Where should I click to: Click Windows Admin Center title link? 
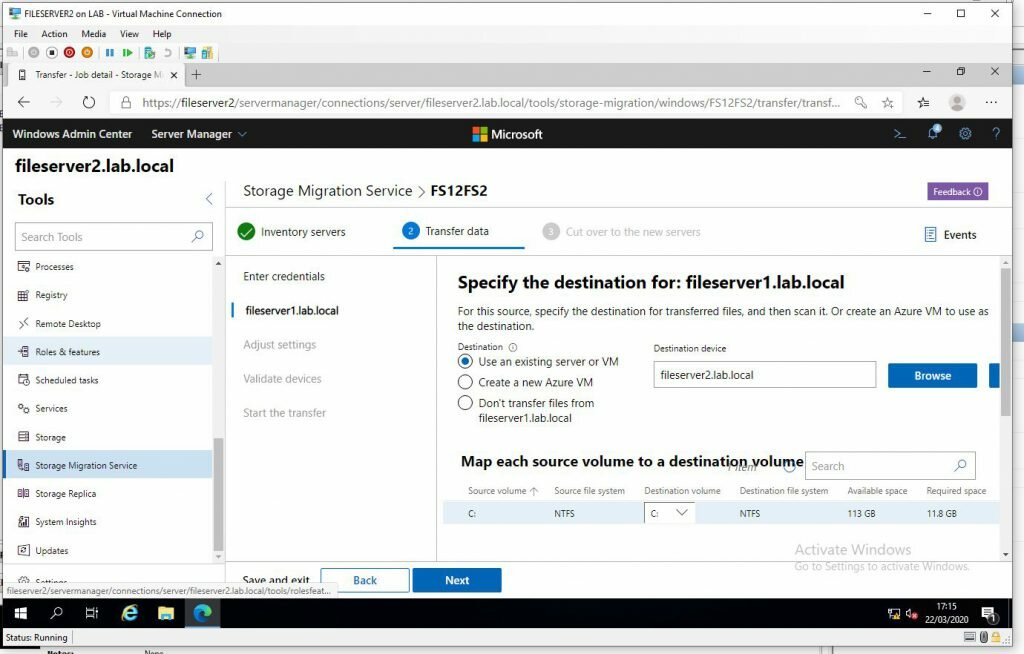click(x=72, y=134)
